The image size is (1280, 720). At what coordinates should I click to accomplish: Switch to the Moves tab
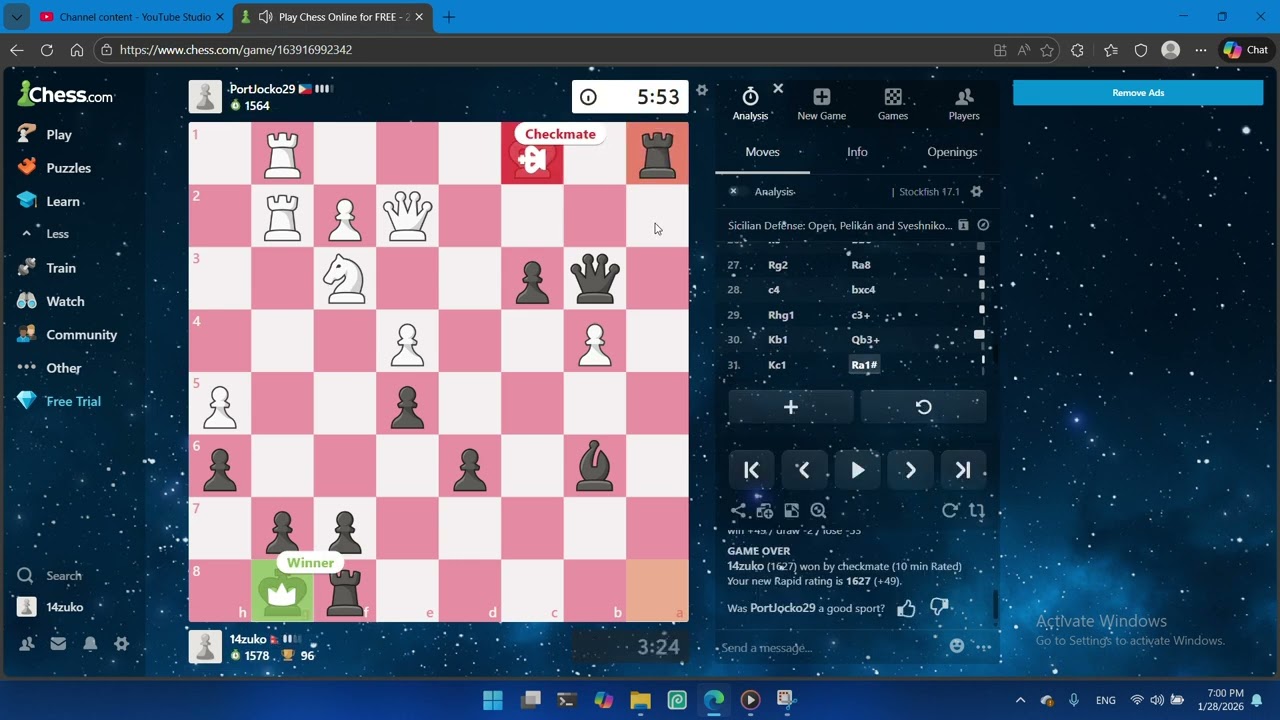tap(762, 152)
